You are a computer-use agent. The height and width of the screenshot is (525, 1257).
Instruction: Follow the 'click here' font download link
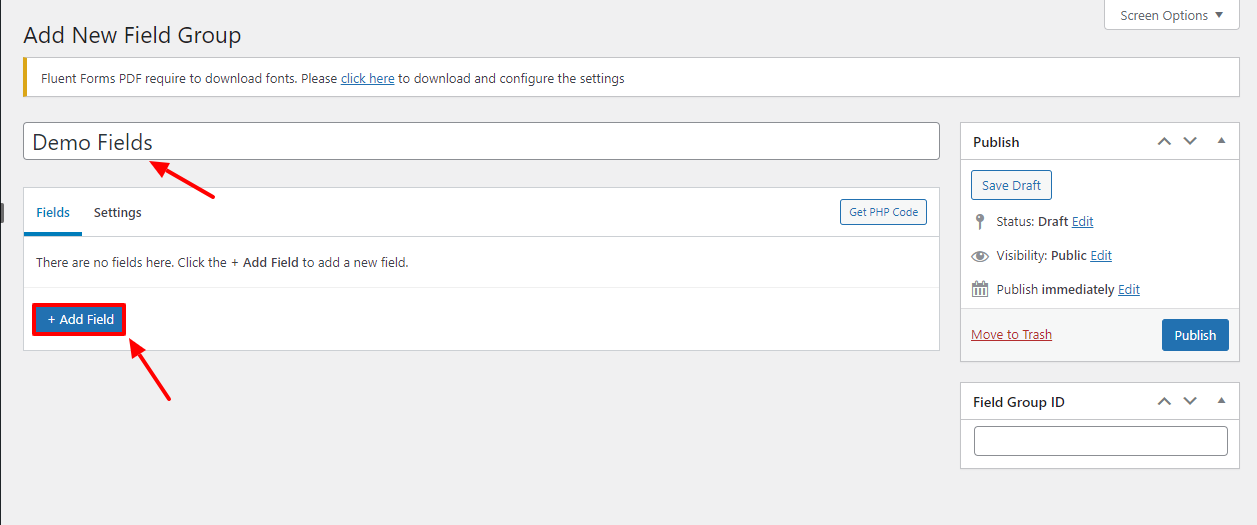(367, 78)
